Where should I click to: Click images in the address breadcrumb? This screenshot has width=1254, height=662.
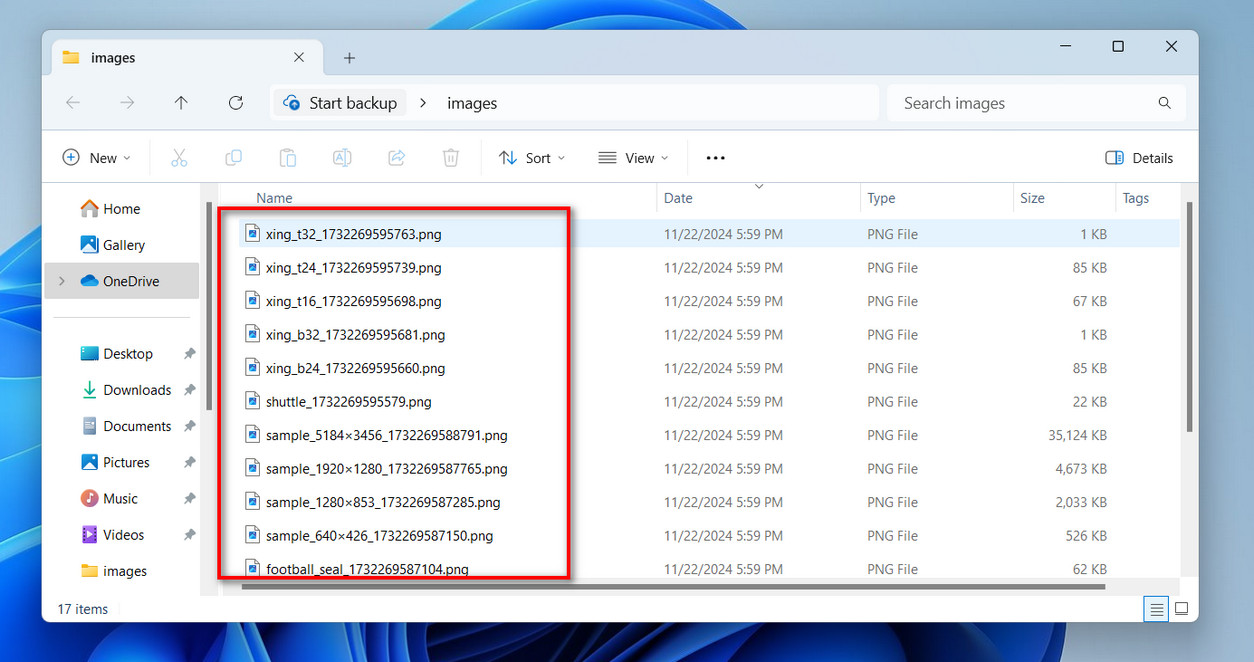tap(472, 103)
